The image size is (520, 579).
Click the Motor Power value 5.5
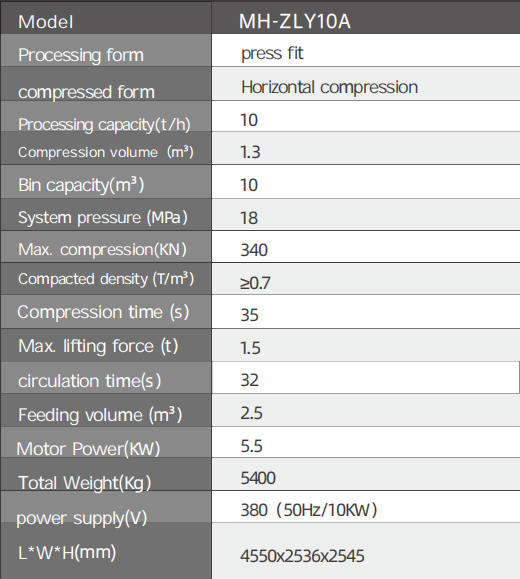252,446
